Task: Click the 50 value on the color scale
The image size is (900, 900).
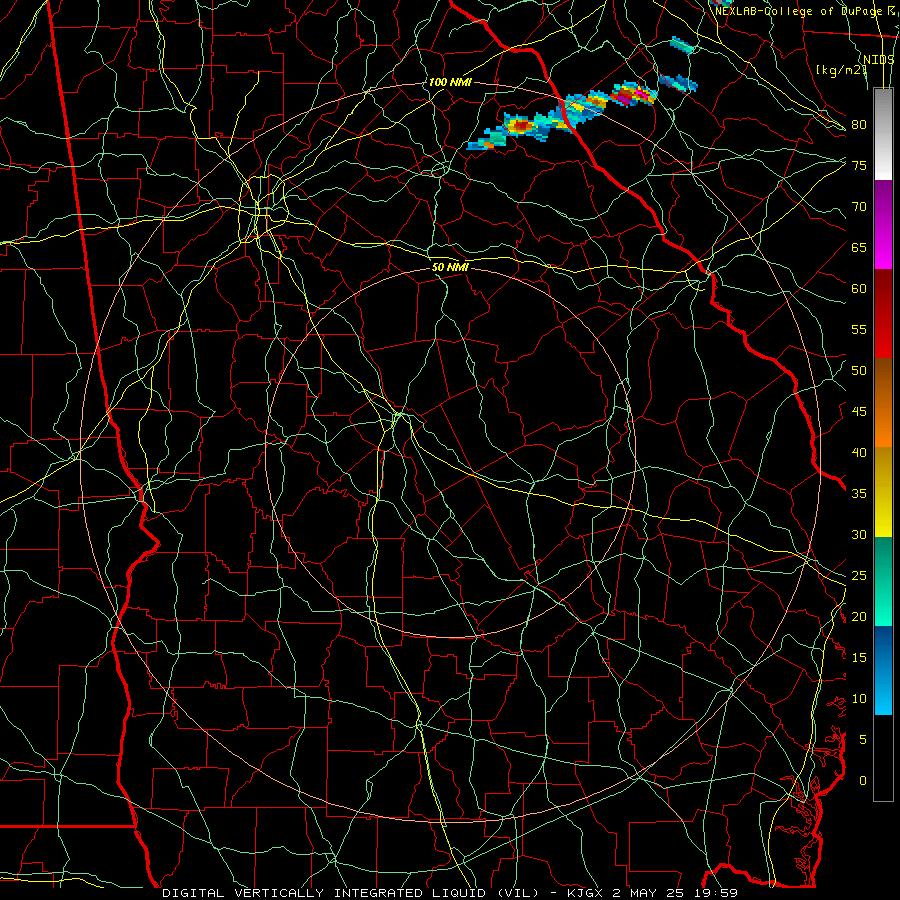Action: click(x=859, y=371)
